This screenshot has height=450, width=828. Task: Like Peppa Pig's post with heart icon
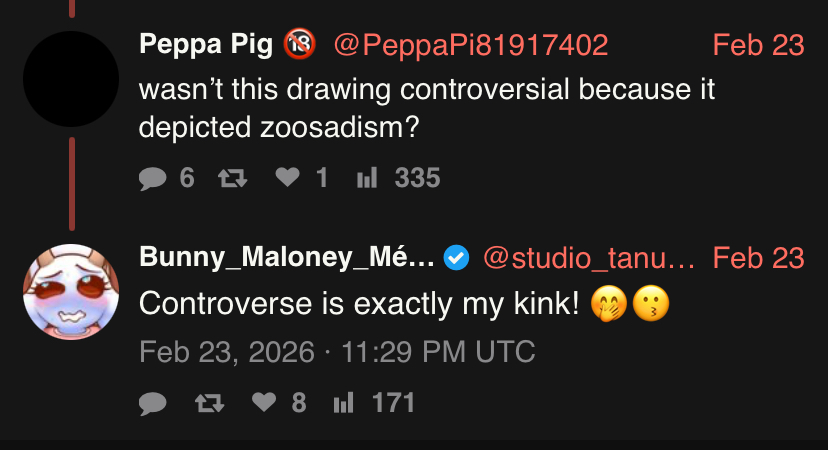click(x=287, y=178)
